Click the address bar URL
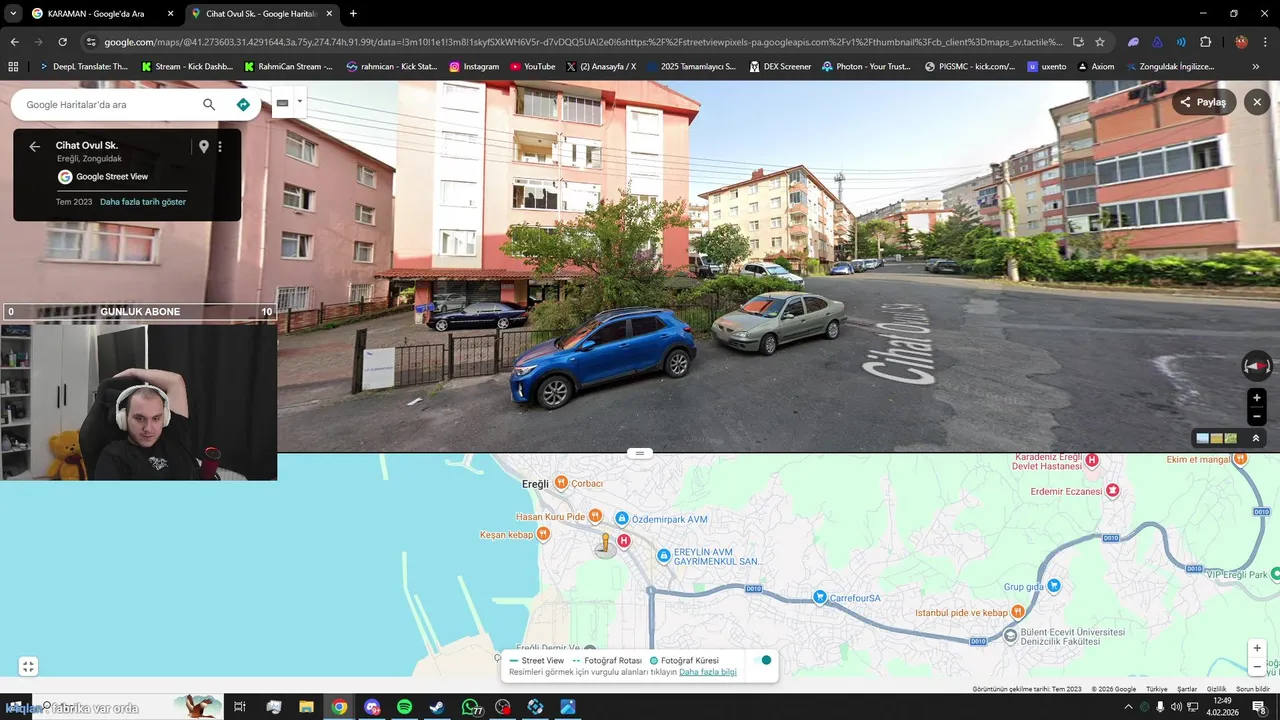The height and width of the screenshot is (720, 1280). (583, 42)
